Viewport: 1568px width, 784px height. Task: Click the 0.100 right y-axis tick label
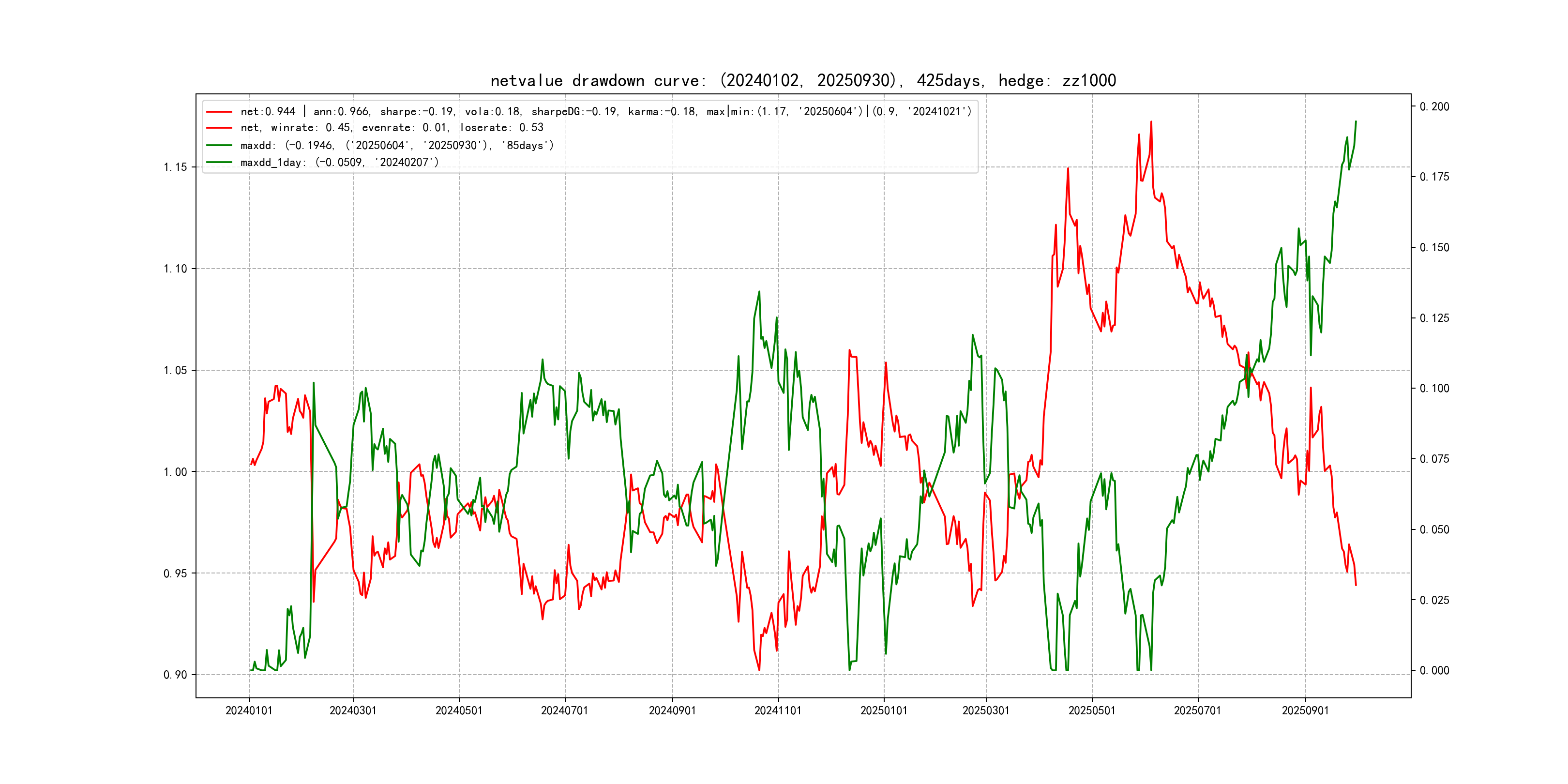[1434, 388]
